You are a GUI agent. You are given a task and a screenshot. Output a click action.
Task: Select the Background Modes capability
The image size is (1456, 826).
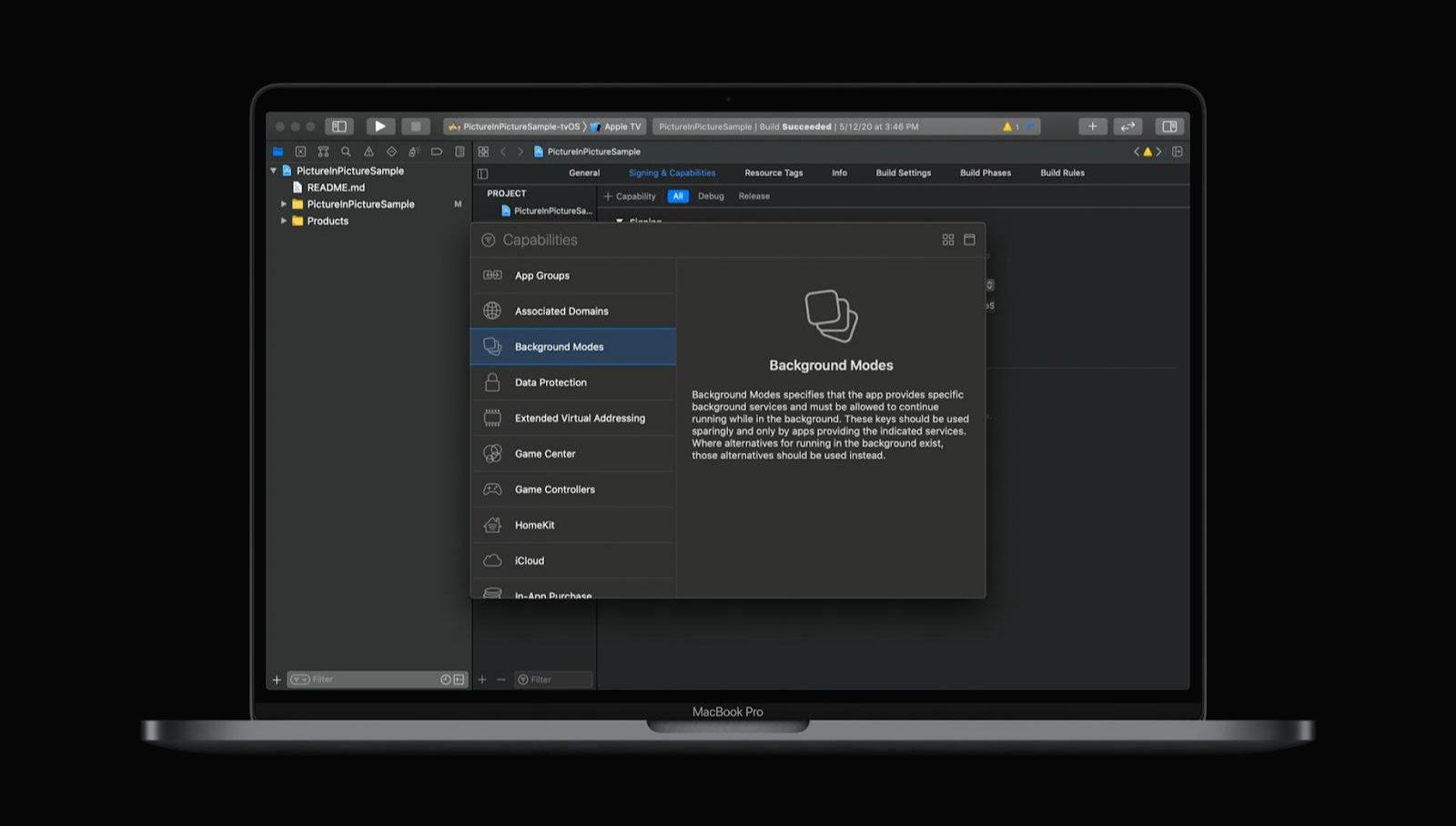573,347
